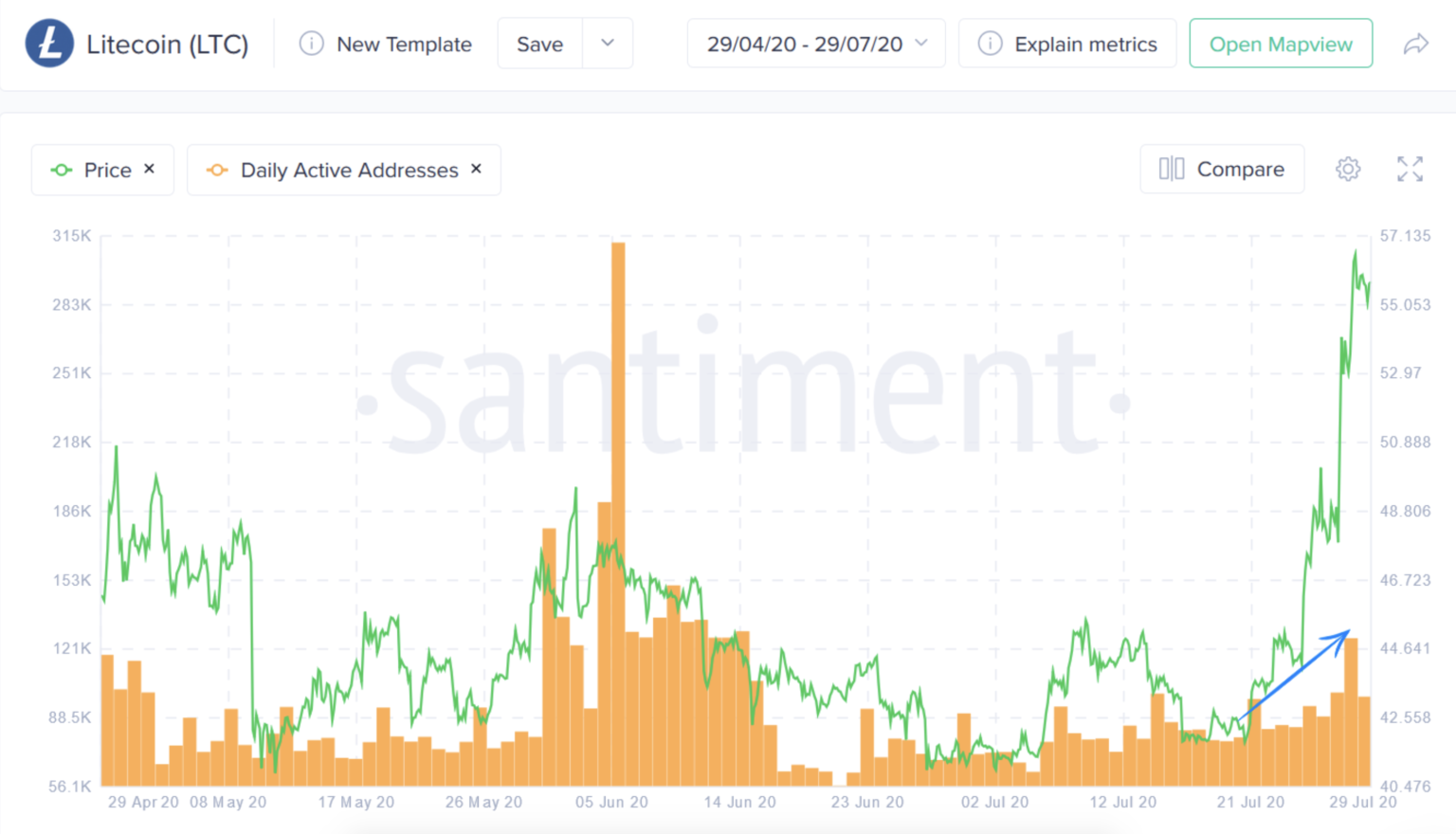The height and width of the screenshot is (834, 1456).
Task: Click the 05 Jun 20 date label
Action: tap(611, 802)
